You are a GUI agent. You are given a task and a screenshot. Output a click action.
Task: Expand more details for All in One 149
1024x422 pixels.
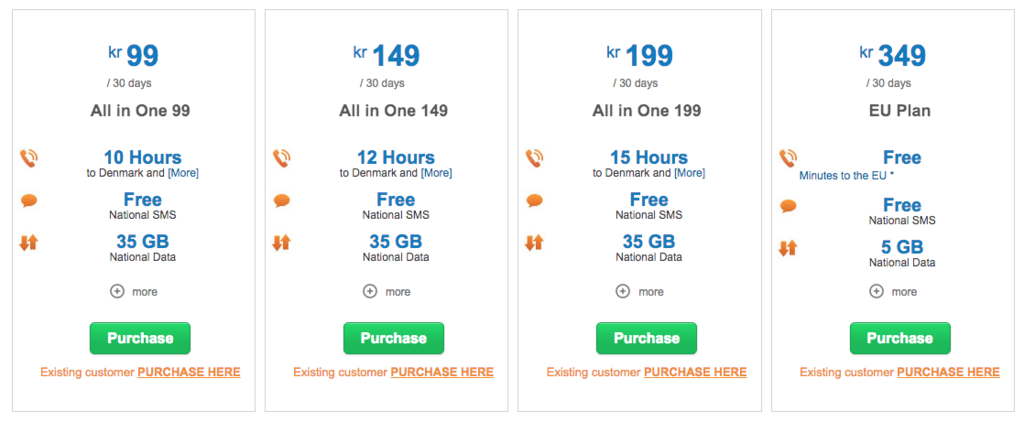point(387,291)
